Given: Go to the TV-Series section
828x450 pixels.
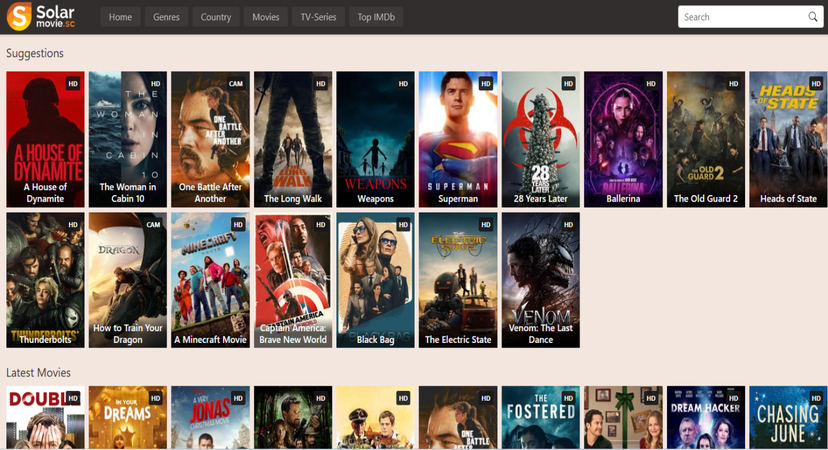Looking at the screenshot, I should 318,17.
